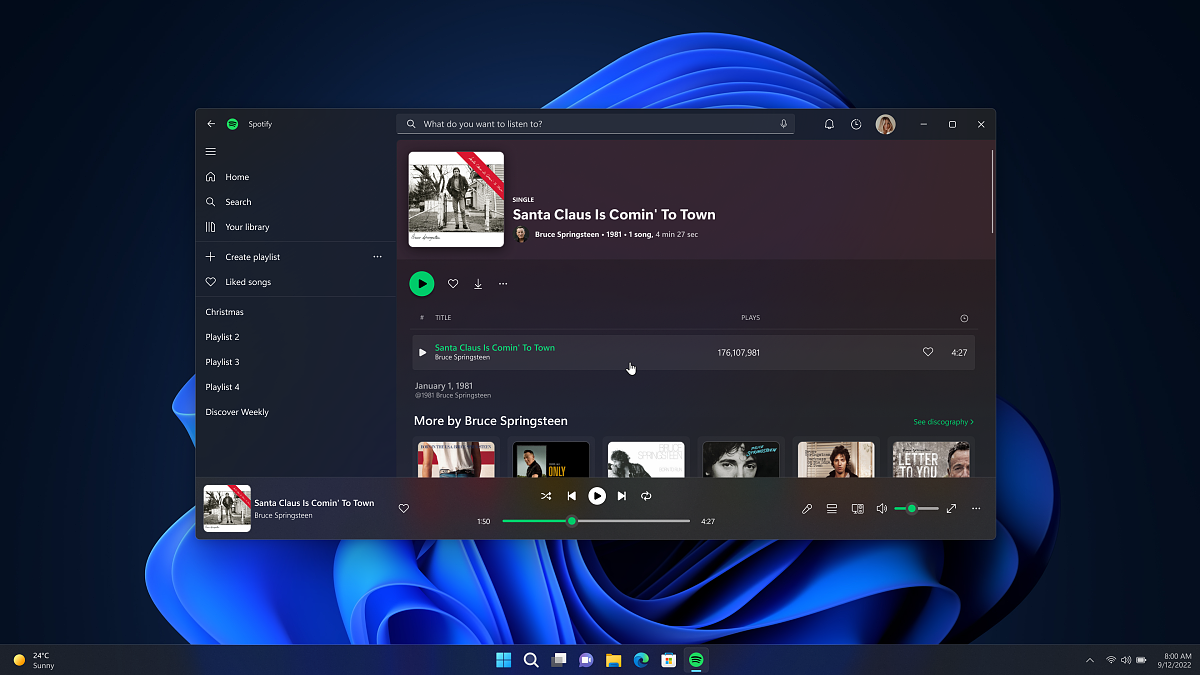Toggle the hamburger menu in sidebar
Viewport: 1200px width, 675px height.
[x=211, y=152]
